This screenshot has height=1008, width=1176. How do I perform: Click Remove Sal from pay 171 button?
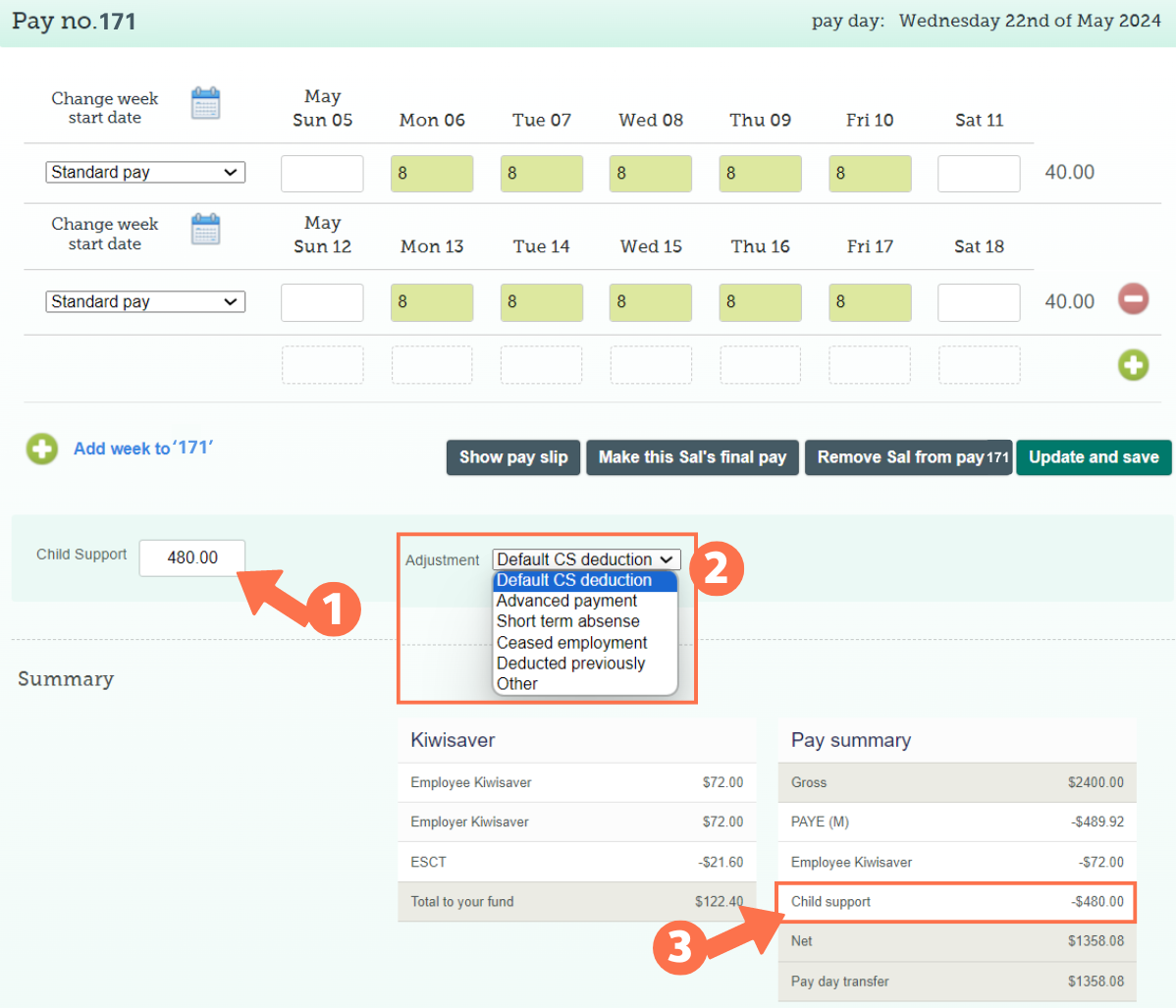tap(908, 457)
